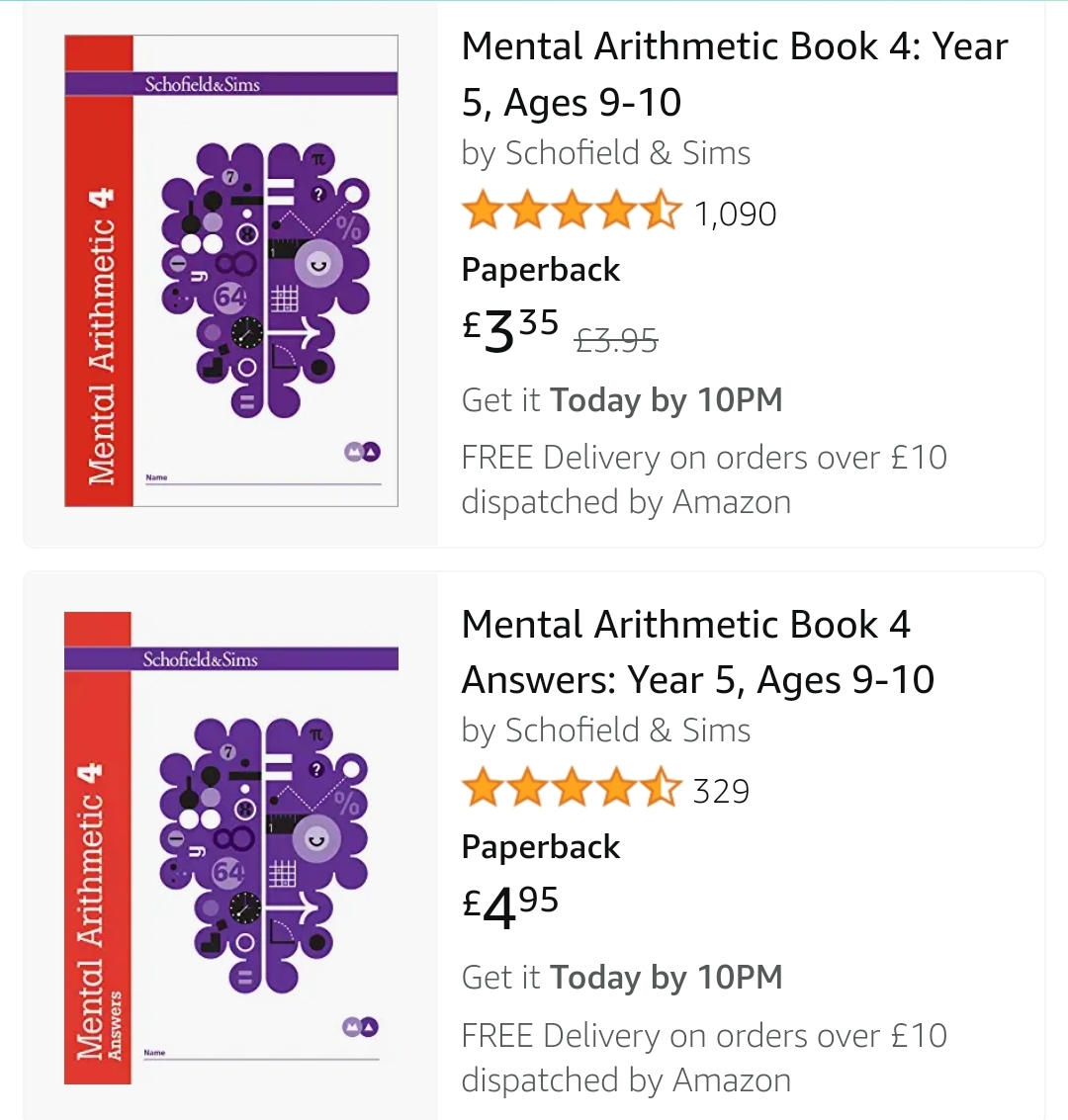Image resolution: width=1068 pixels, height=1120 pixels.
Task: Open Mental Arithmetic Book 4 cover thumbnail
Action: tap(231, 271)
